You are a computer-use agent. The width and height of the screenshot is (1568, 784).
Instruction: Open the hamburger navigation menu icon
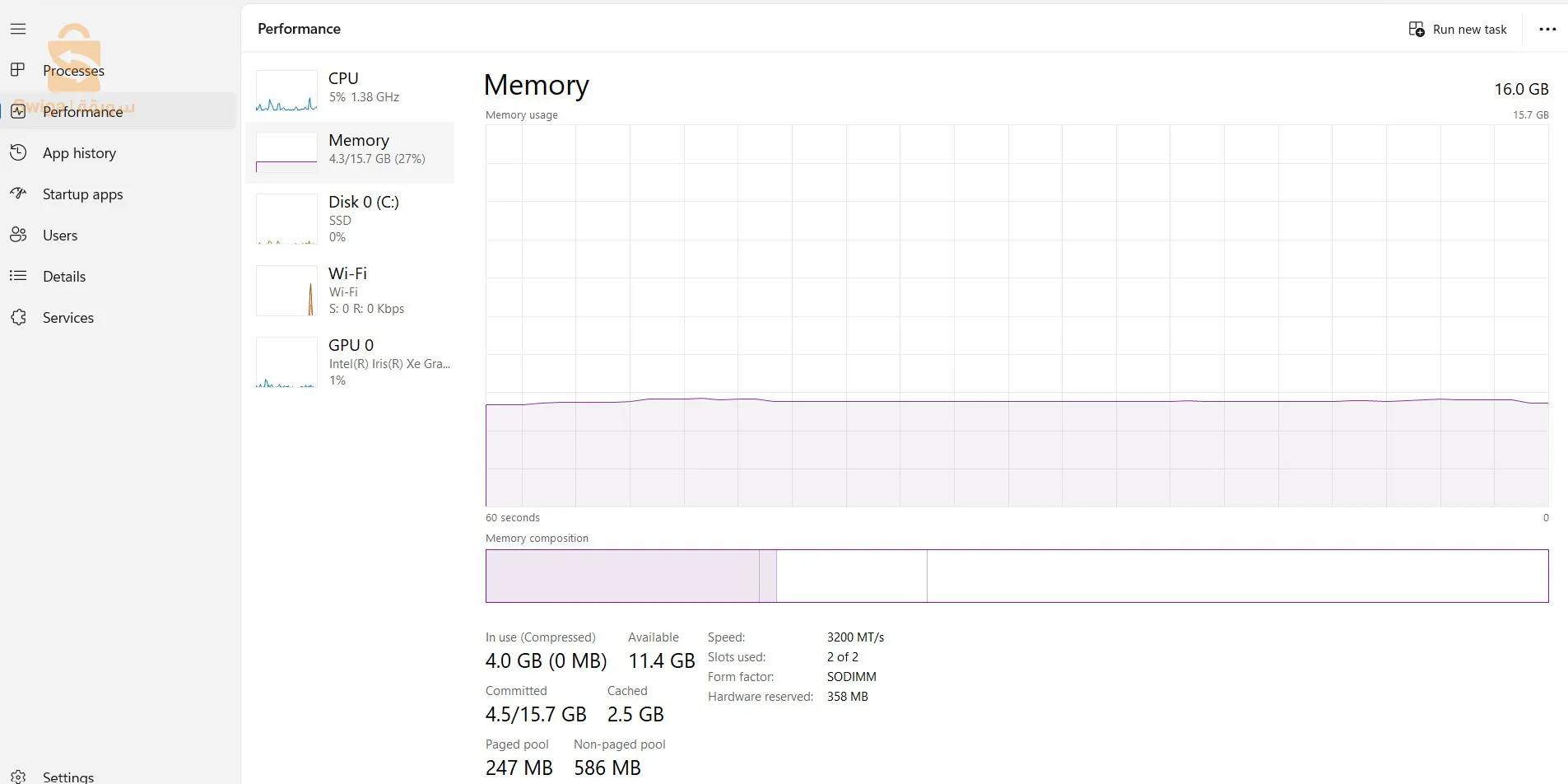pyautogui.click(x=18, y=29)
